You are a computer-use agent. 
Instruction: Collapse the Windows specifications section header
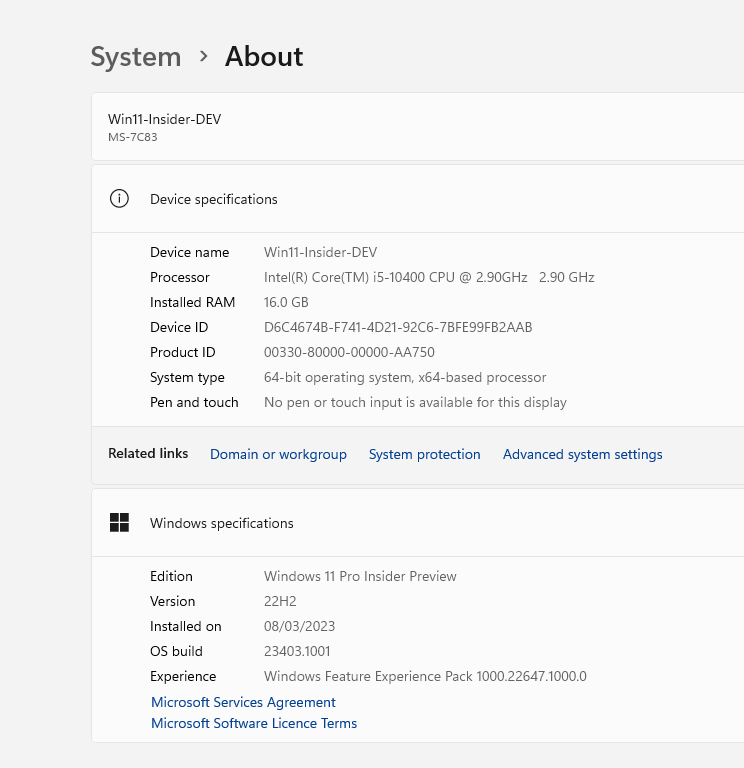[418, 523]
